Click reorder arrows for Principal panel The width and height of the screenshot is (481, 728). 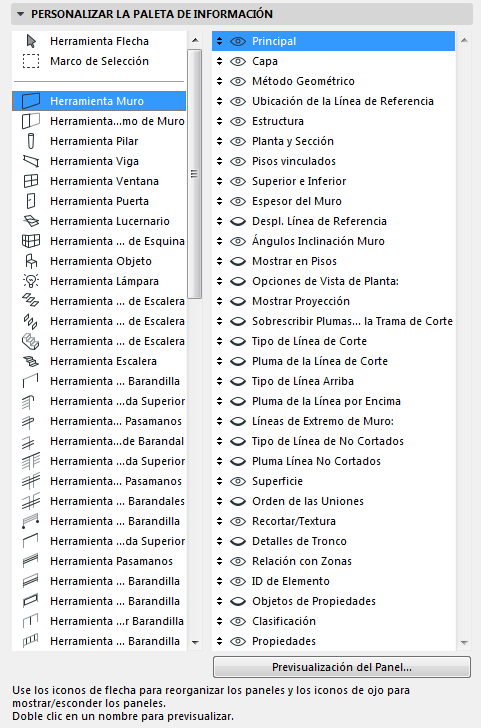pos(220,41)
